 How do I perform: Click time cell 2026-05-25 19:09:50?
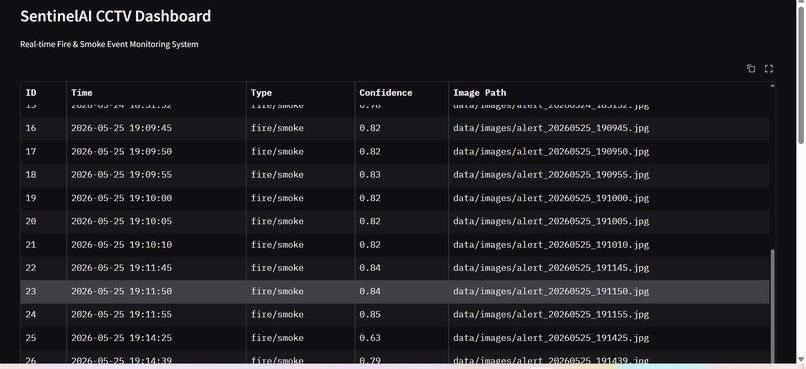click(156, 152)
